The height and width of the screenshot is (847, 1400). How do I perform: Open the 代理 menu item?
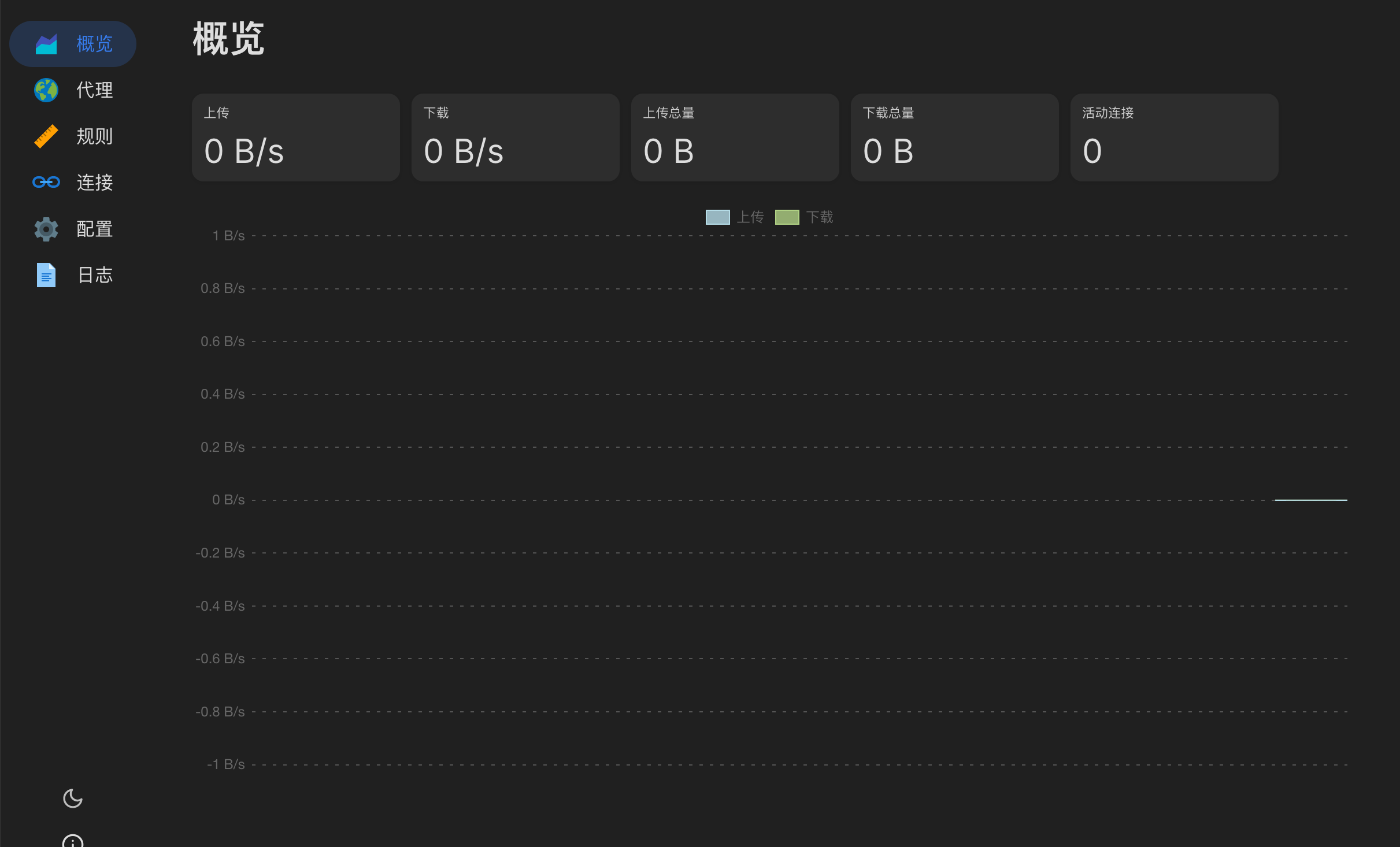[73, 90]
